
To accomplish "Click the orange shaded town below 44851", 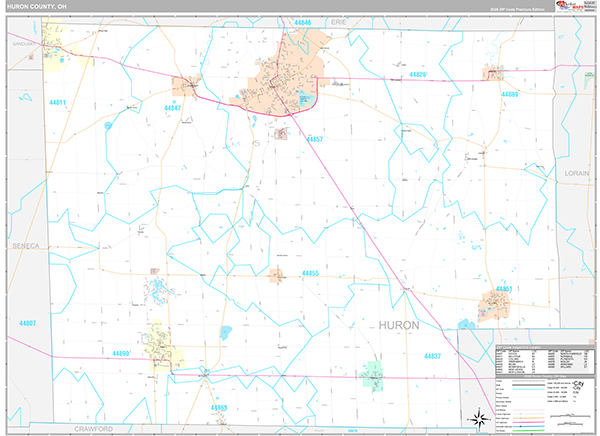I will point(494,304).
